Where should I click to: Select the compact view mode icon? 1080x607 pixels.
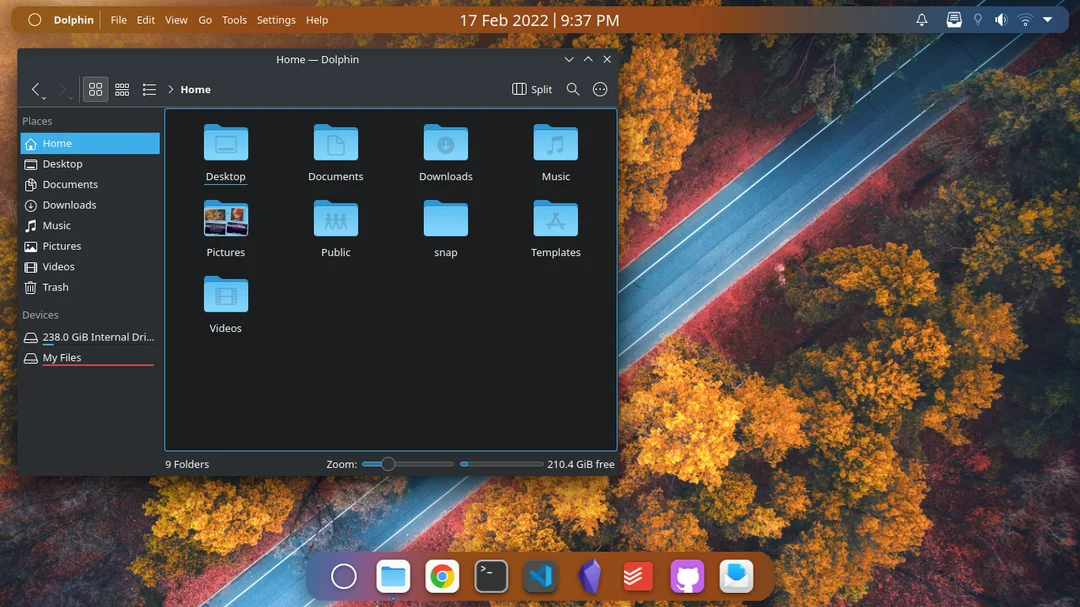[x=122, y=89]
